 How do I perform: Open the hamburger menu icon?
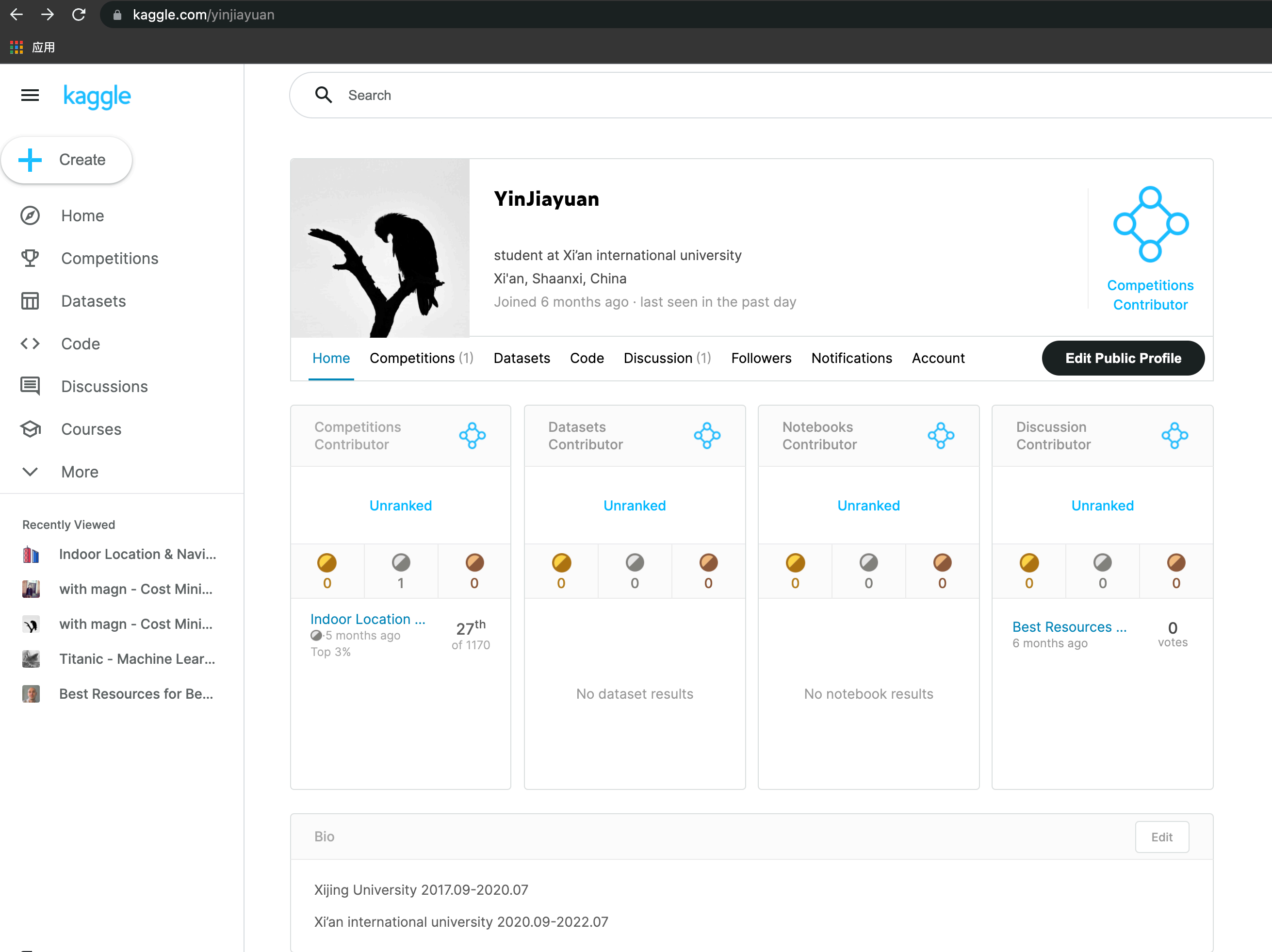[x=30, y=96]
